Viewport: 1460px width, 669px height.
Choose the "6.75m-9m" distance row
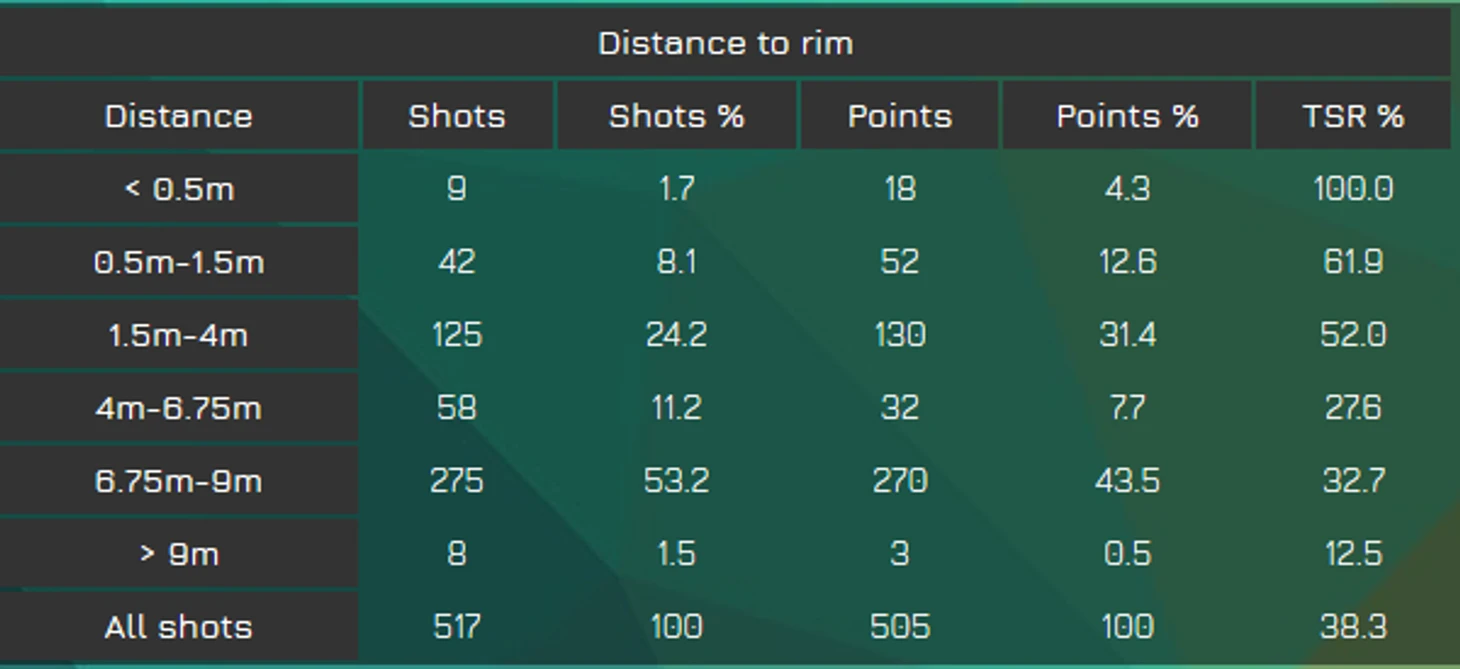tap(178, 481)
